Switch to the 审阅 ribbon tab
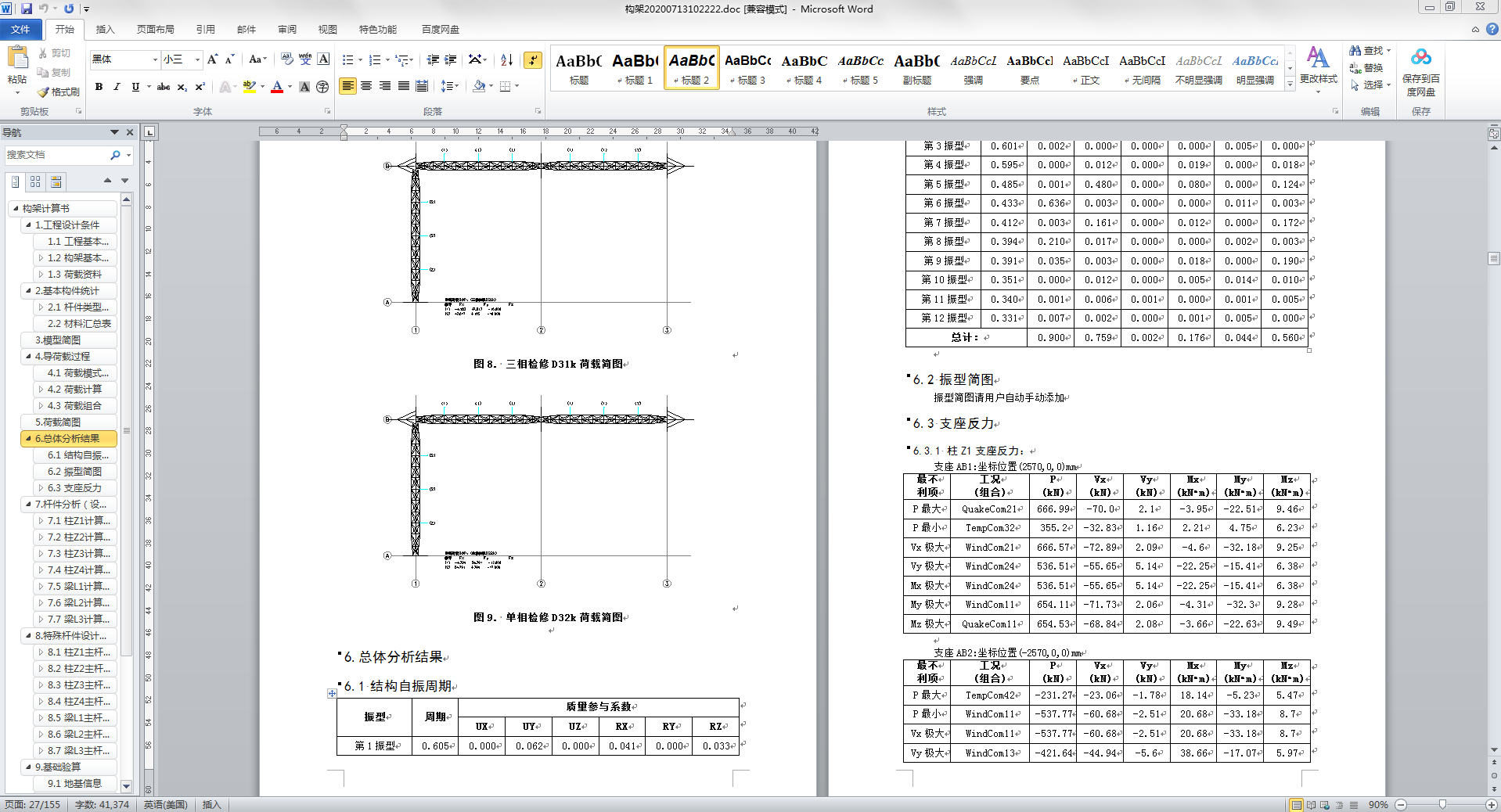 [286, 30]
